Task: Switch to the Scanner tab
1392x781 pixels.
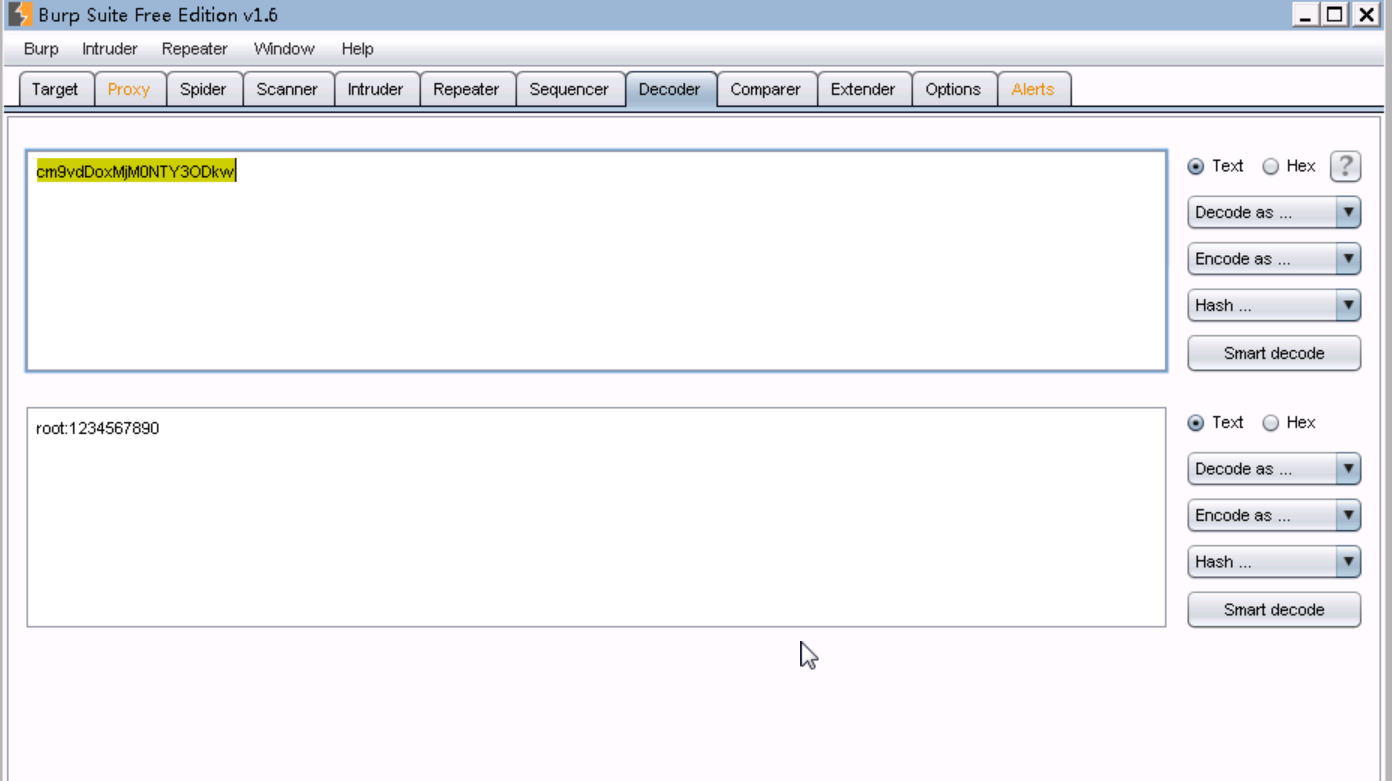Action: pyautogui.click(x=287, y=89)
